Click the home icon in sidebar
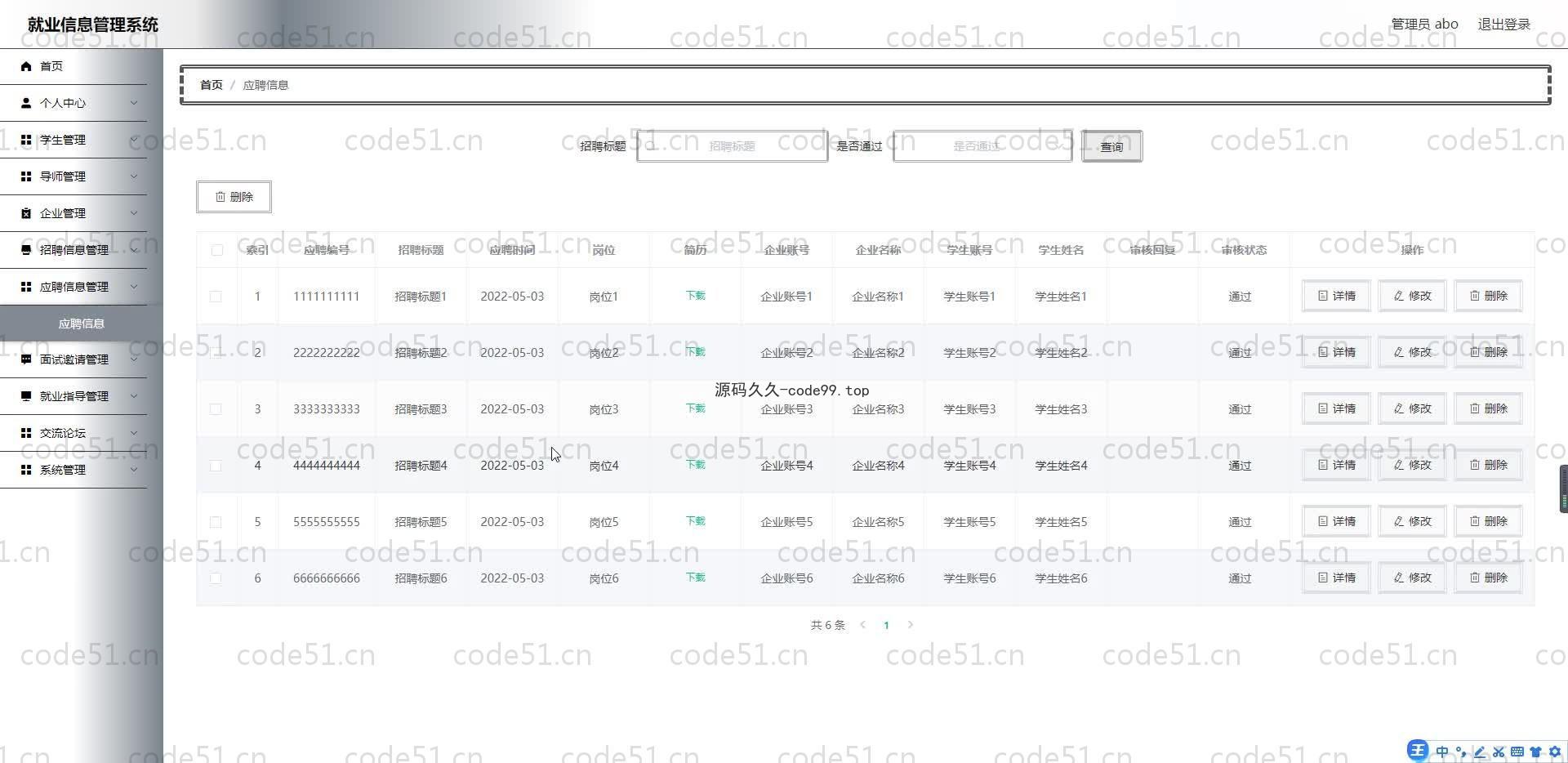This screenshot has width=1568, height=763. 26,66
